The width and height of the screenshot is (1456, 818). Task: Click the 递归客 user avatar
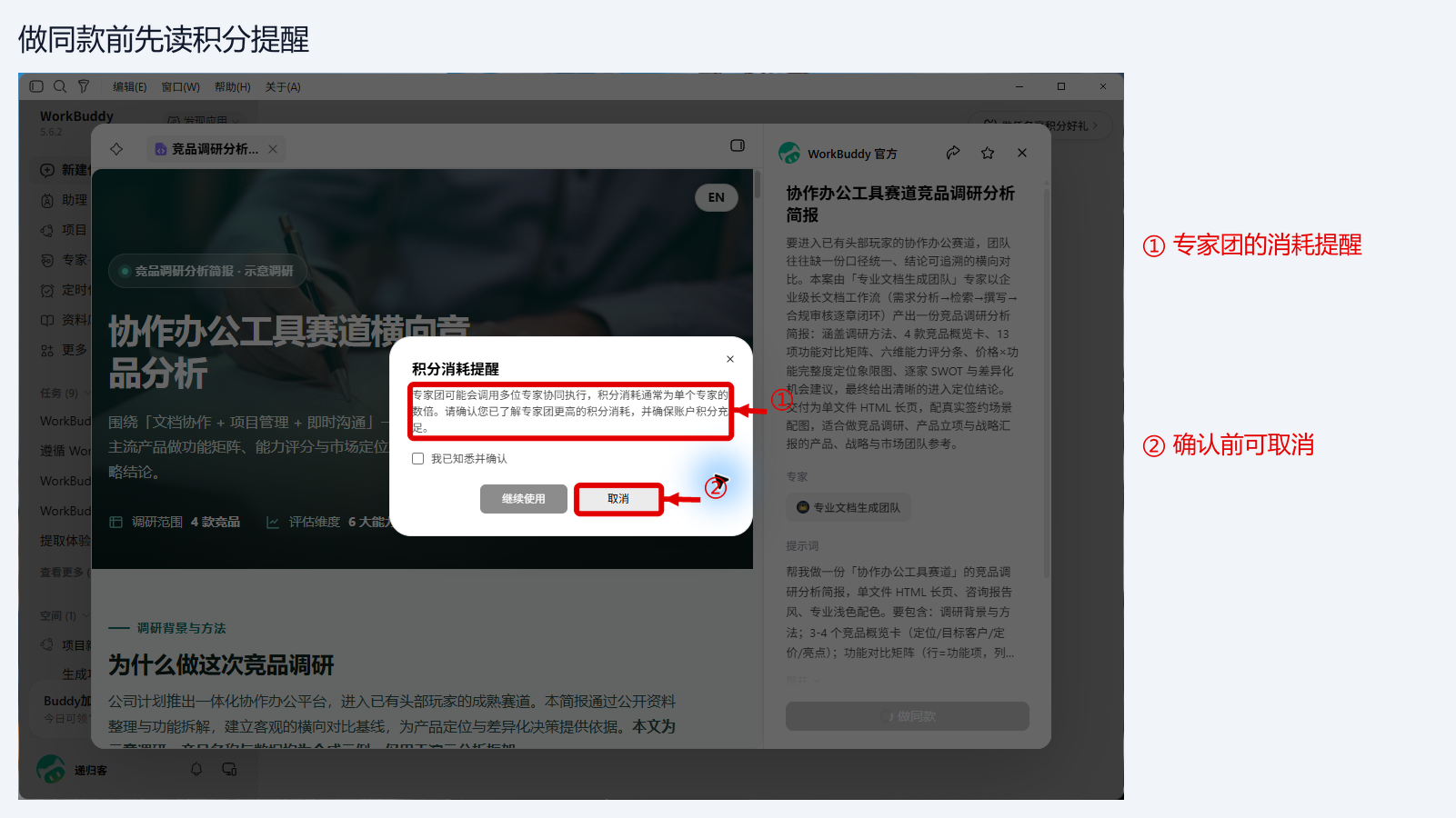[x=51, y=770]
